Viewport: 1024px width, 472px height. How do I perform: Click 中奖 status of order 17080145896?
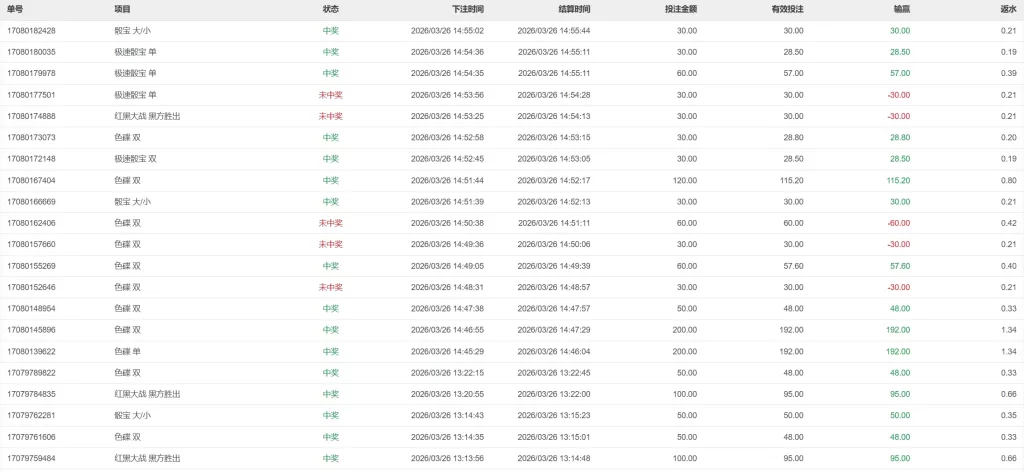[x=330, y=330]
